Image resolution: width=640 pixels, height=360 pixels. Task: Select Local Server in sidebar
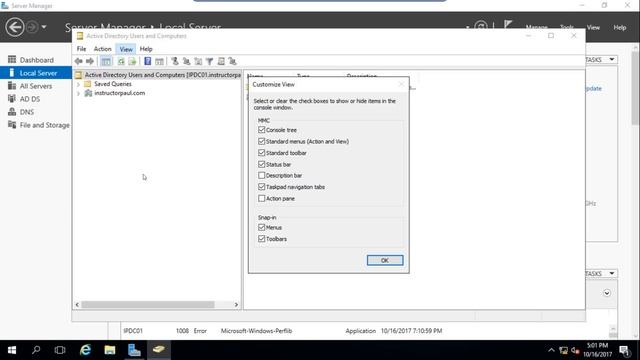36,73
